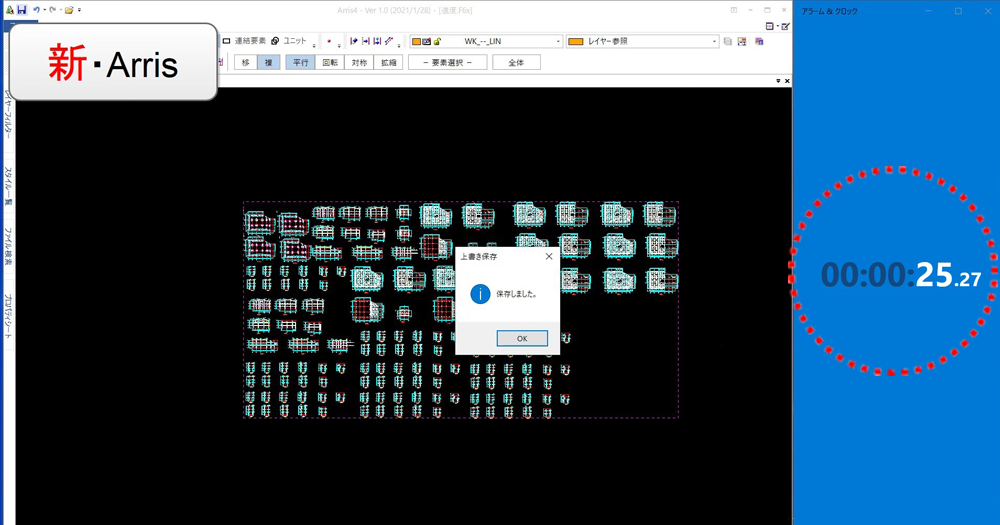Viewport: 1000px width, 525px height.
Task: Click the 全体 button
Action: pos(516,62)
